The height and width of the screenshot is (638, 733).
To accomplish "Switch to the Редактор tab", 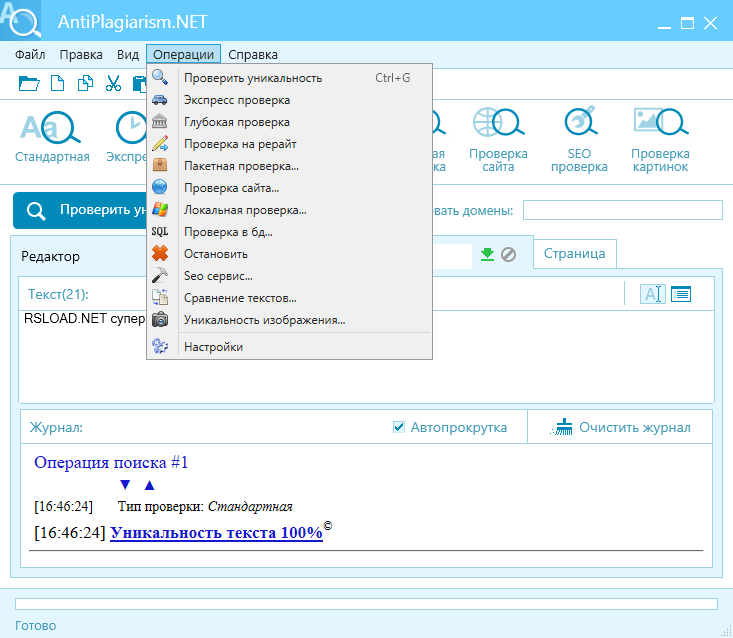I will (50, 256).
